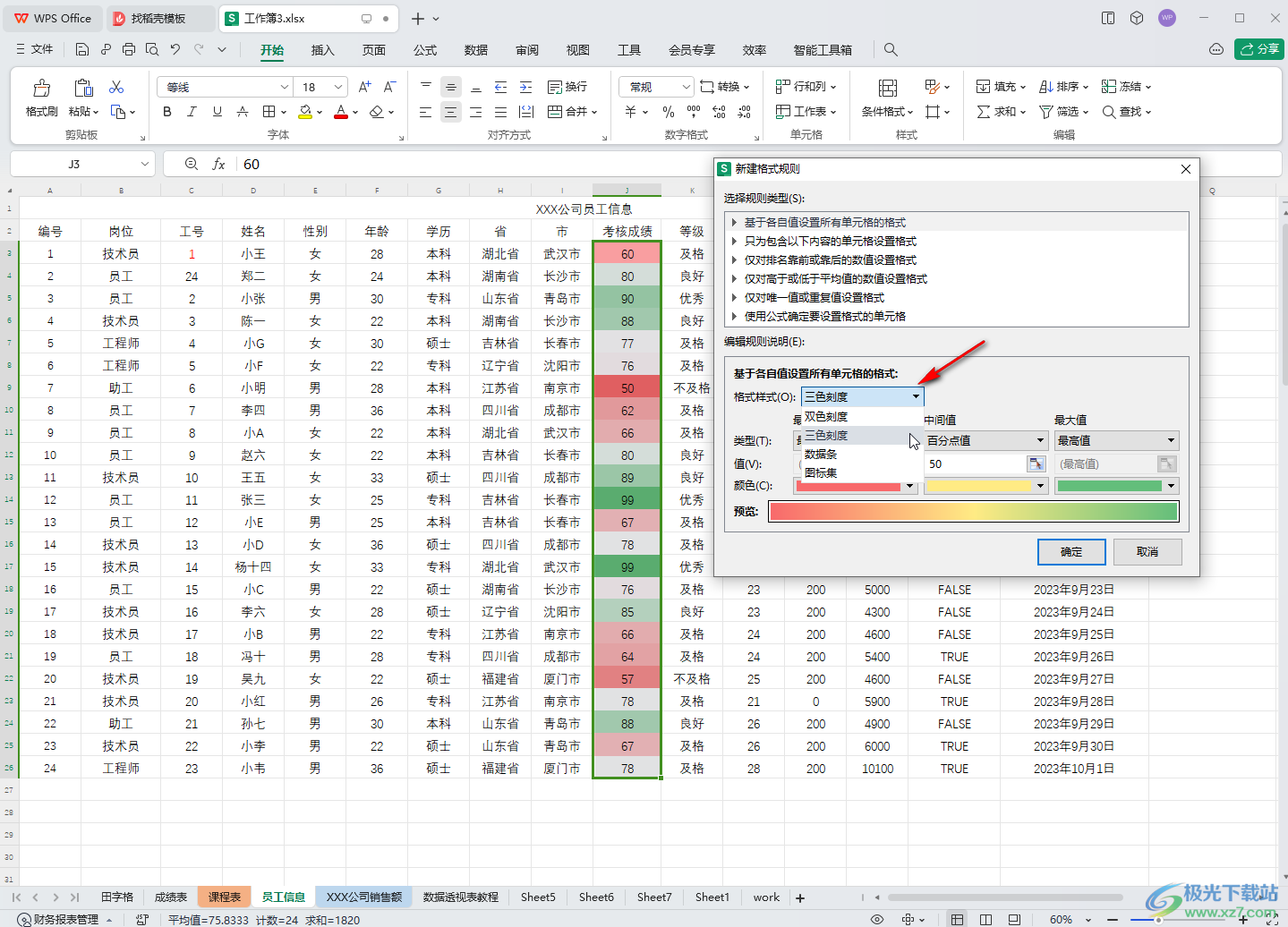Switch to the 成绩表 sheet tab
The height and width of the screenshot is (927, 1288).
170,897
